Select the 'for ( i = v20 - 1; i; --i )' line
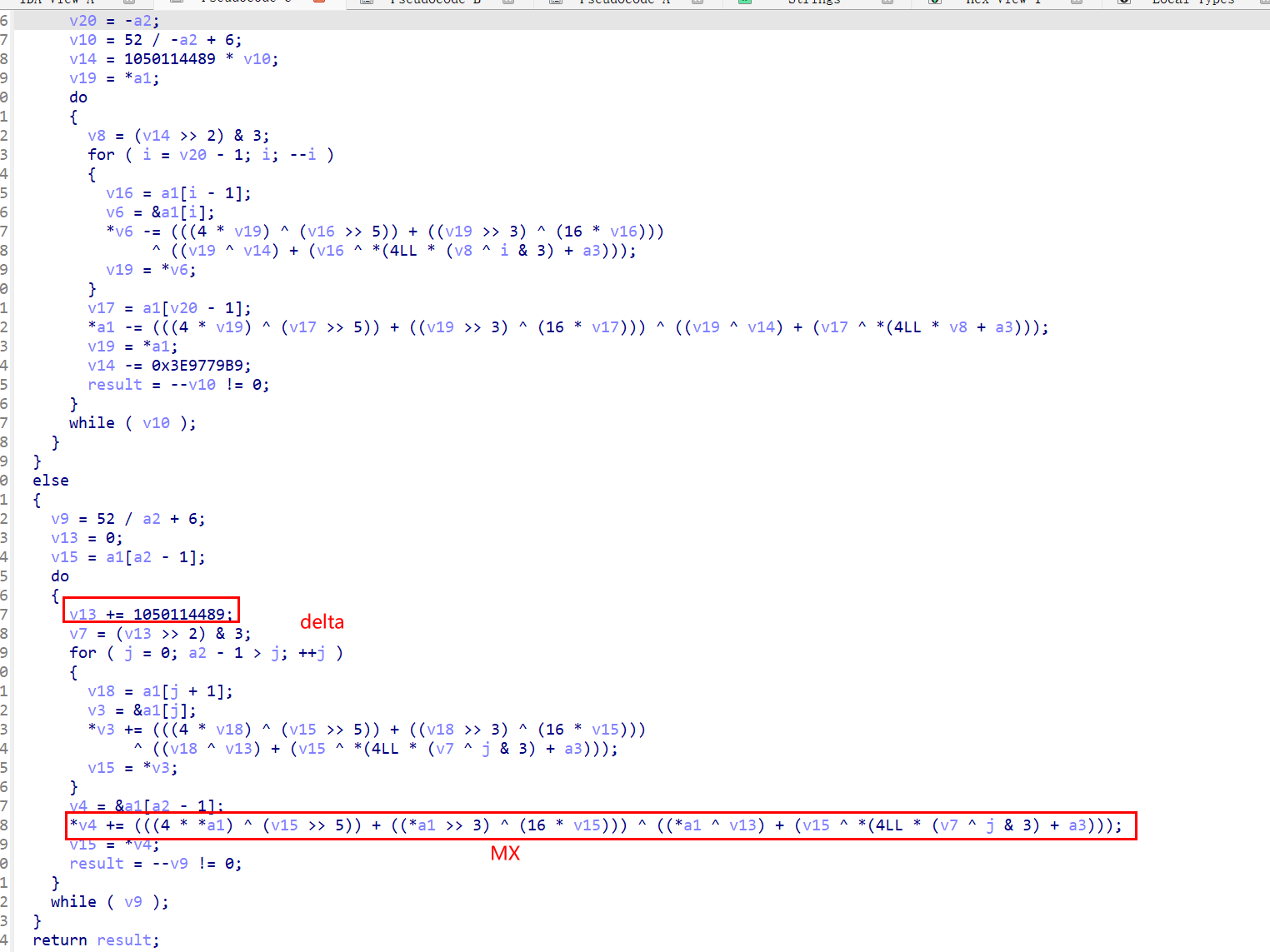This screenshot has height=952, width=1270. [211, 155]
